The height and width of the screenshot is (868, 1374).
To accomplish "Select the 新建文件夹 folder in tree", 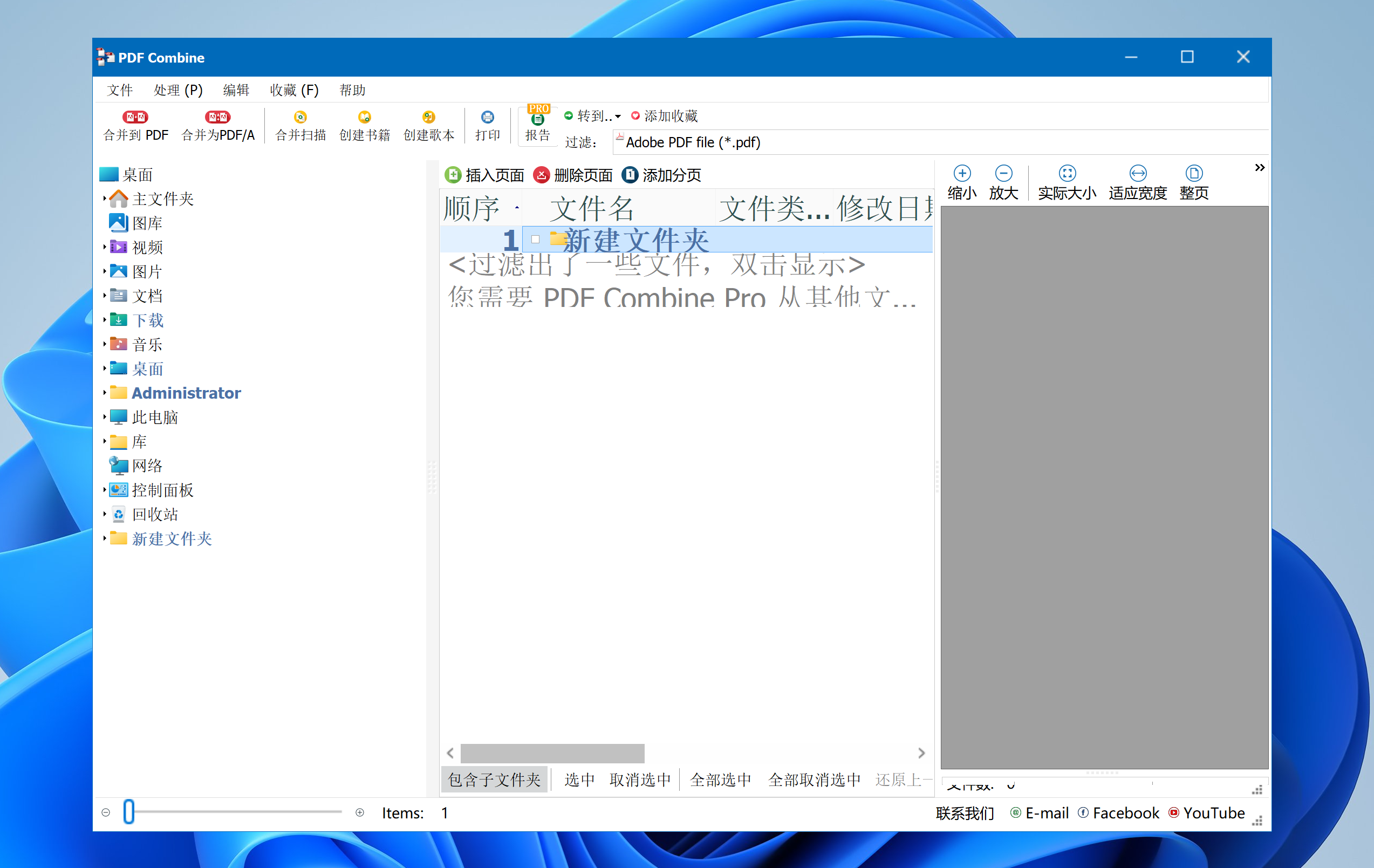I will (160, 539).
